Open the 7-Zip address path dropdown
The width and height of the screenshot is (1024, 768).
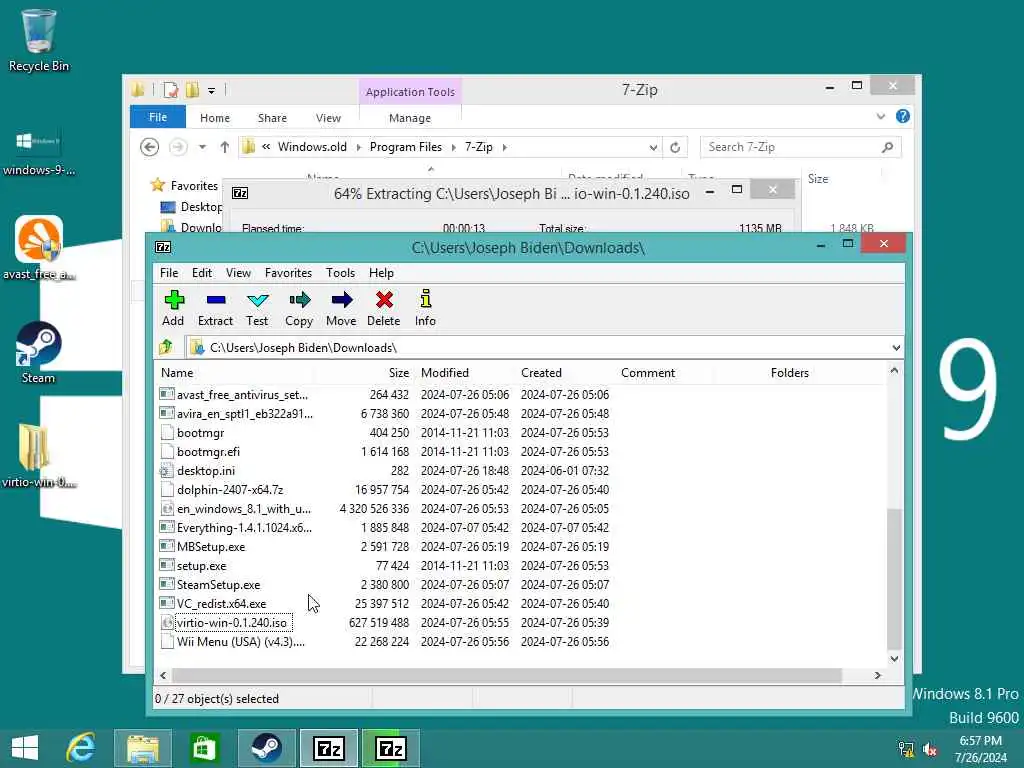click(896, 348)
